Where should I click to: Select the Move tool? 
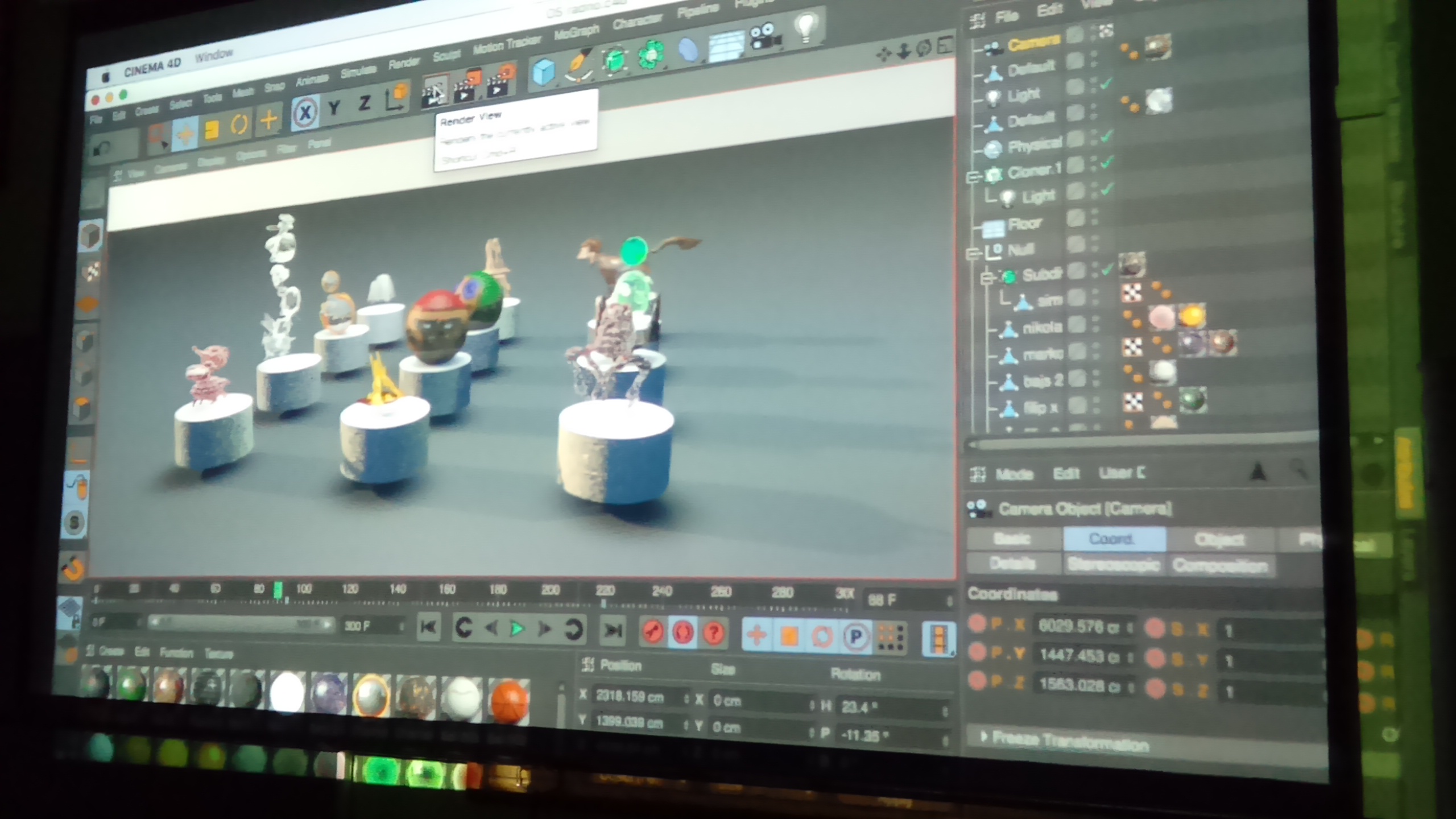pos(185,134)
